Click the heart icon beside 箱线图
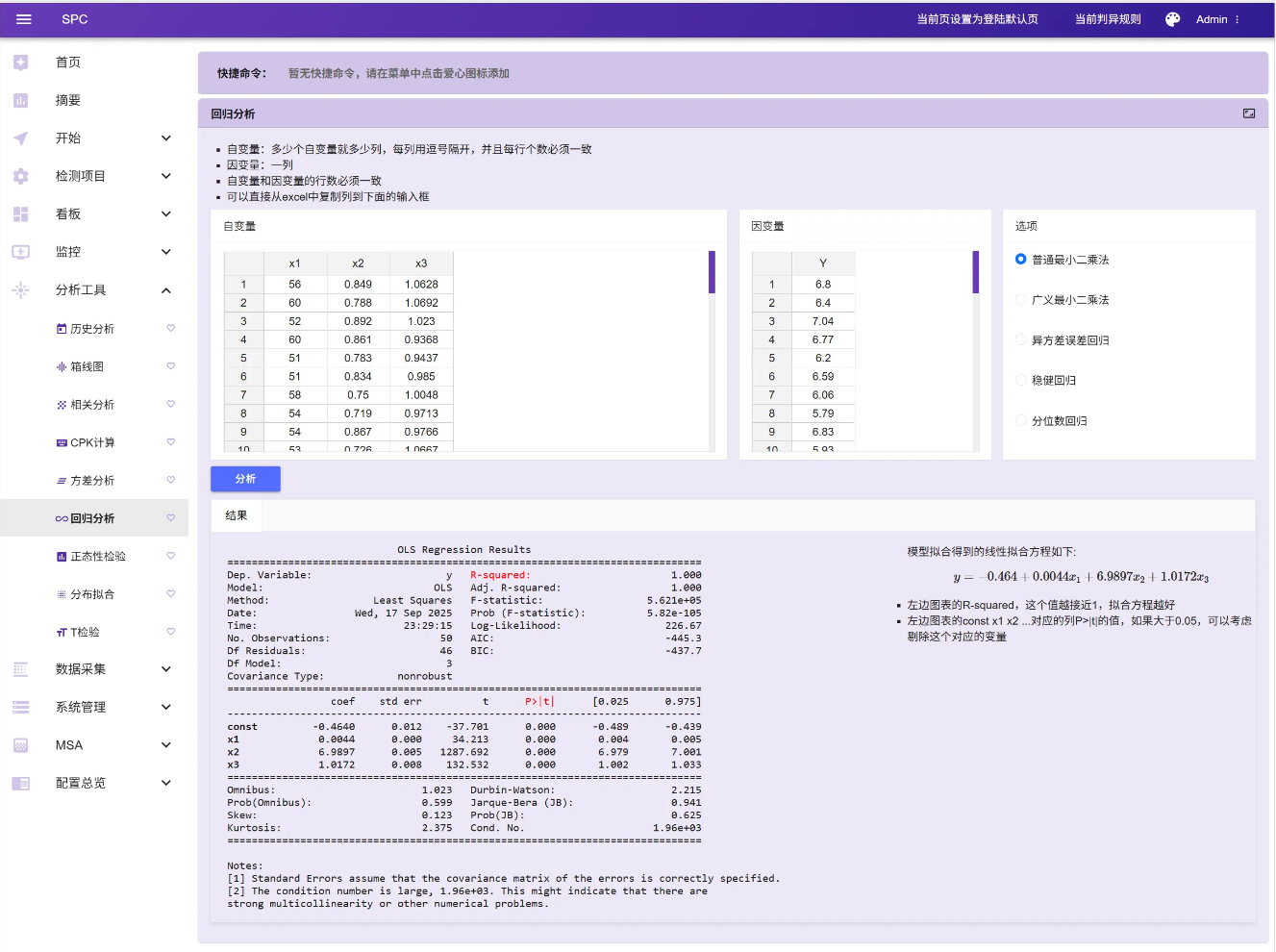Image resolution: width=1276 pixels, height=952 pixels. click(x=171, y=366)
